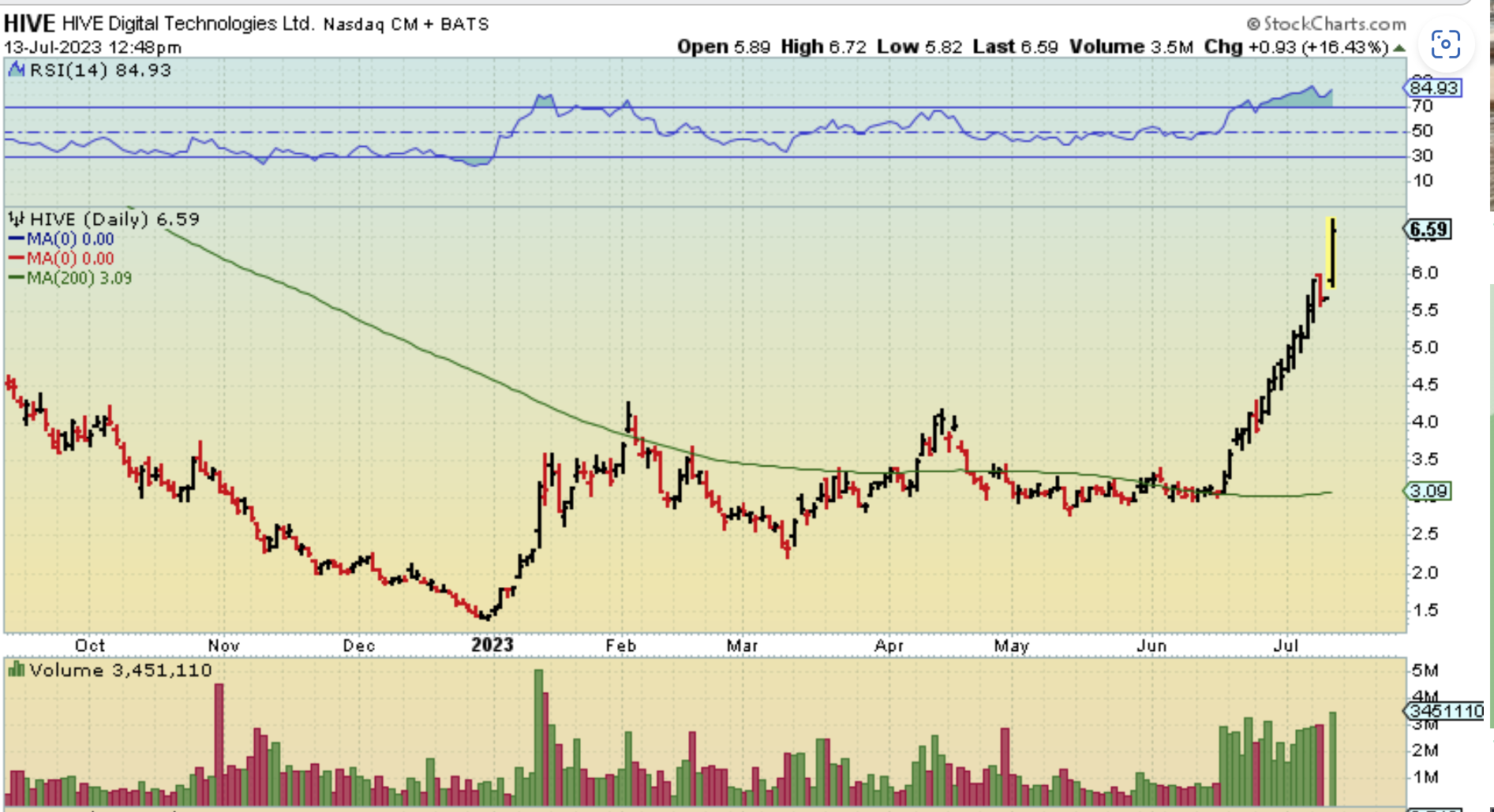Image resolution: width=1494 pixels, height=812 pixels.
Task: Click the 5M volume axis label
Action: click(1425, 671)
